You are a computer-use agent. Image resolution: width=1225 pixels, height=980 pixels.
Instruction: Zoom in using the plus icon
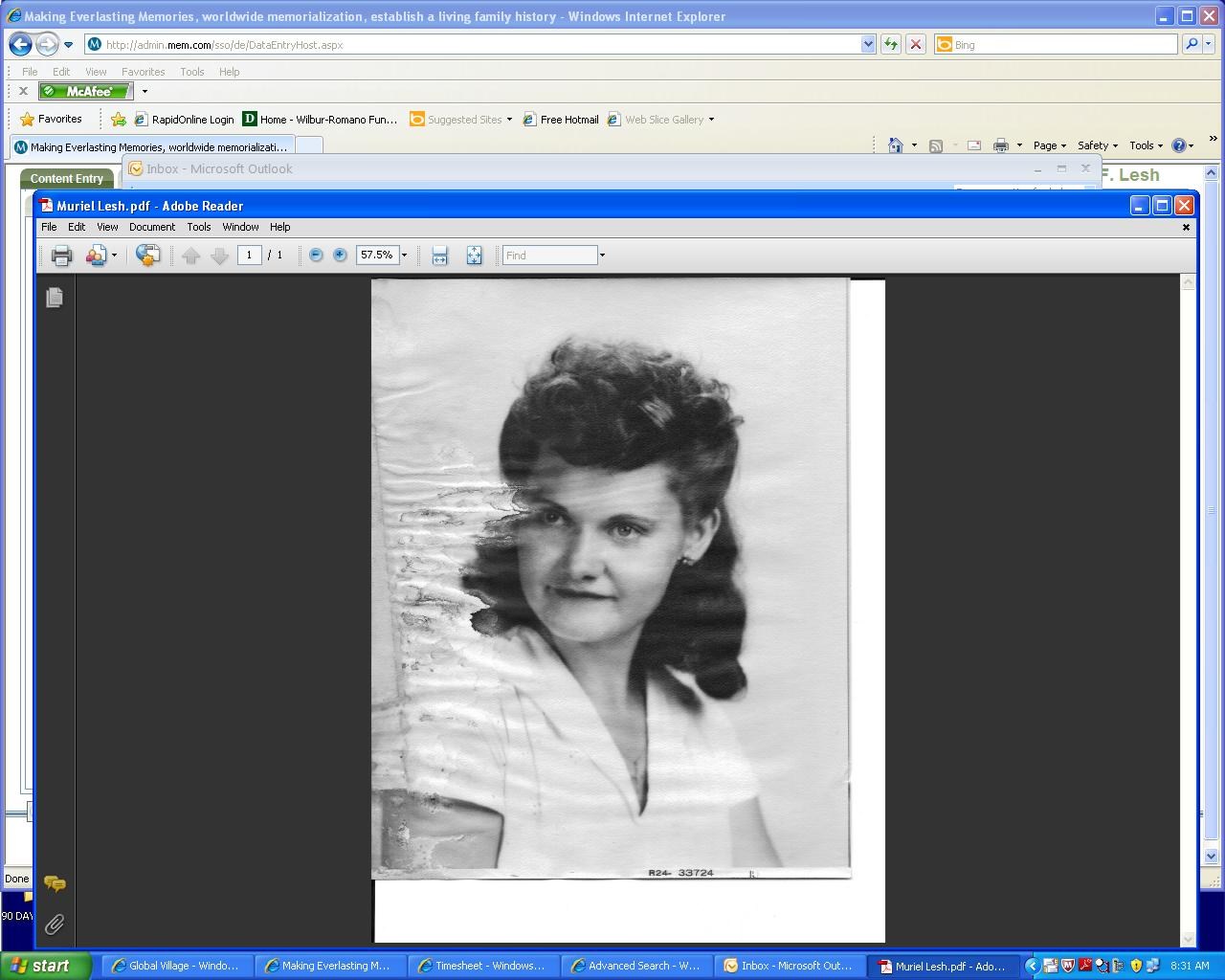[340, 255]
